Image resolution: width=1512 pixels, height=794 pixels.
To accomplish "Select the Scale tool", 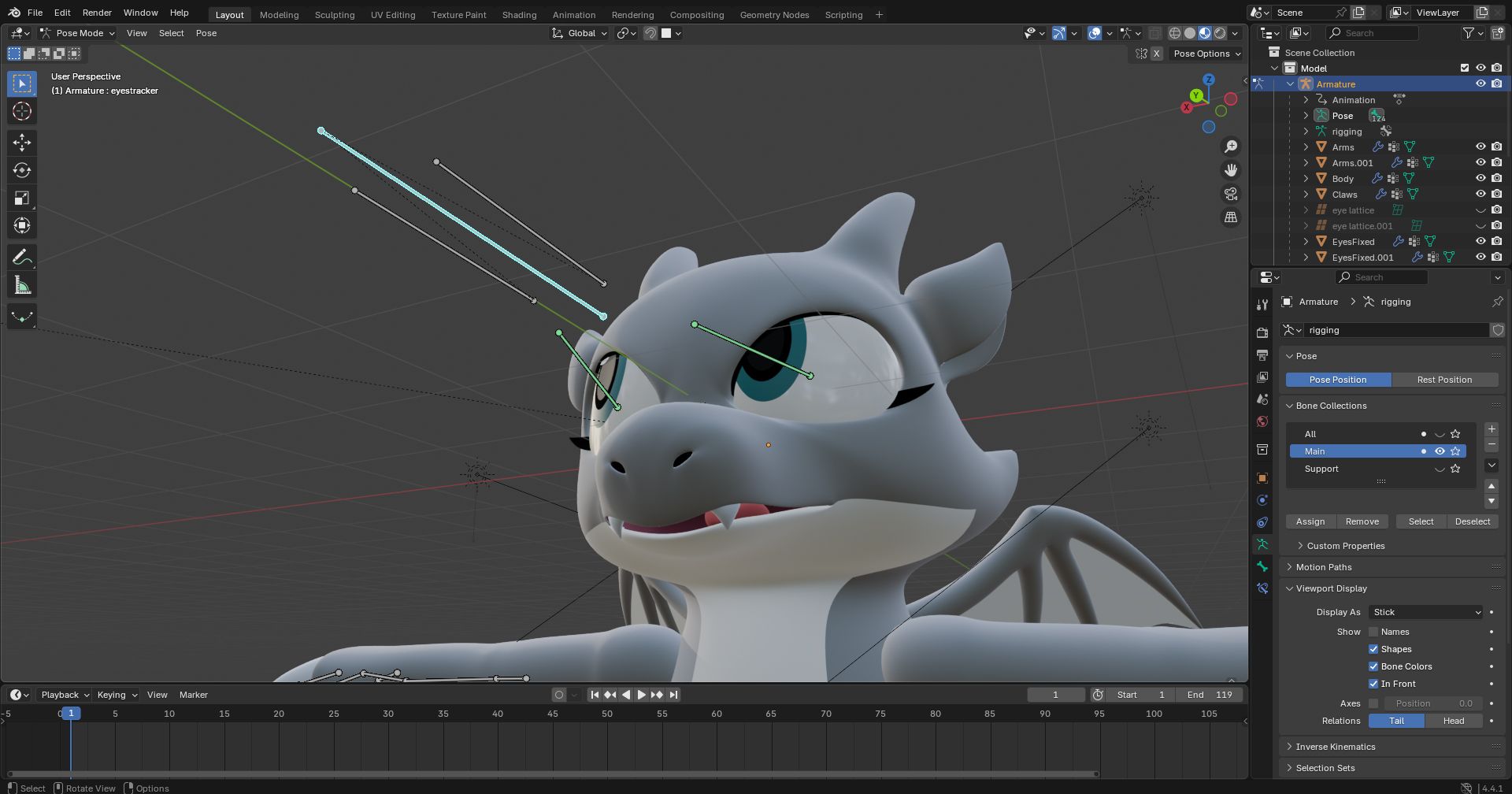I will click(22, 198).
